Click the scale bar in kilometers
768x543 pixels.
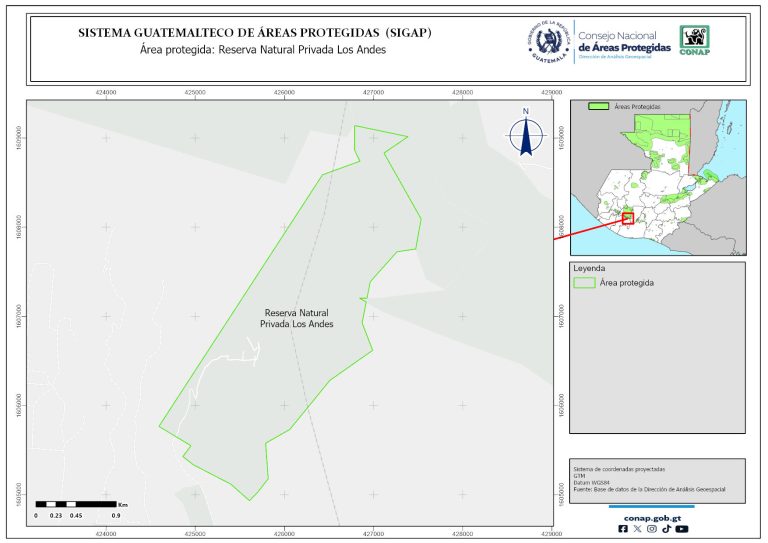pyautogui.click(x=76, y=504)
